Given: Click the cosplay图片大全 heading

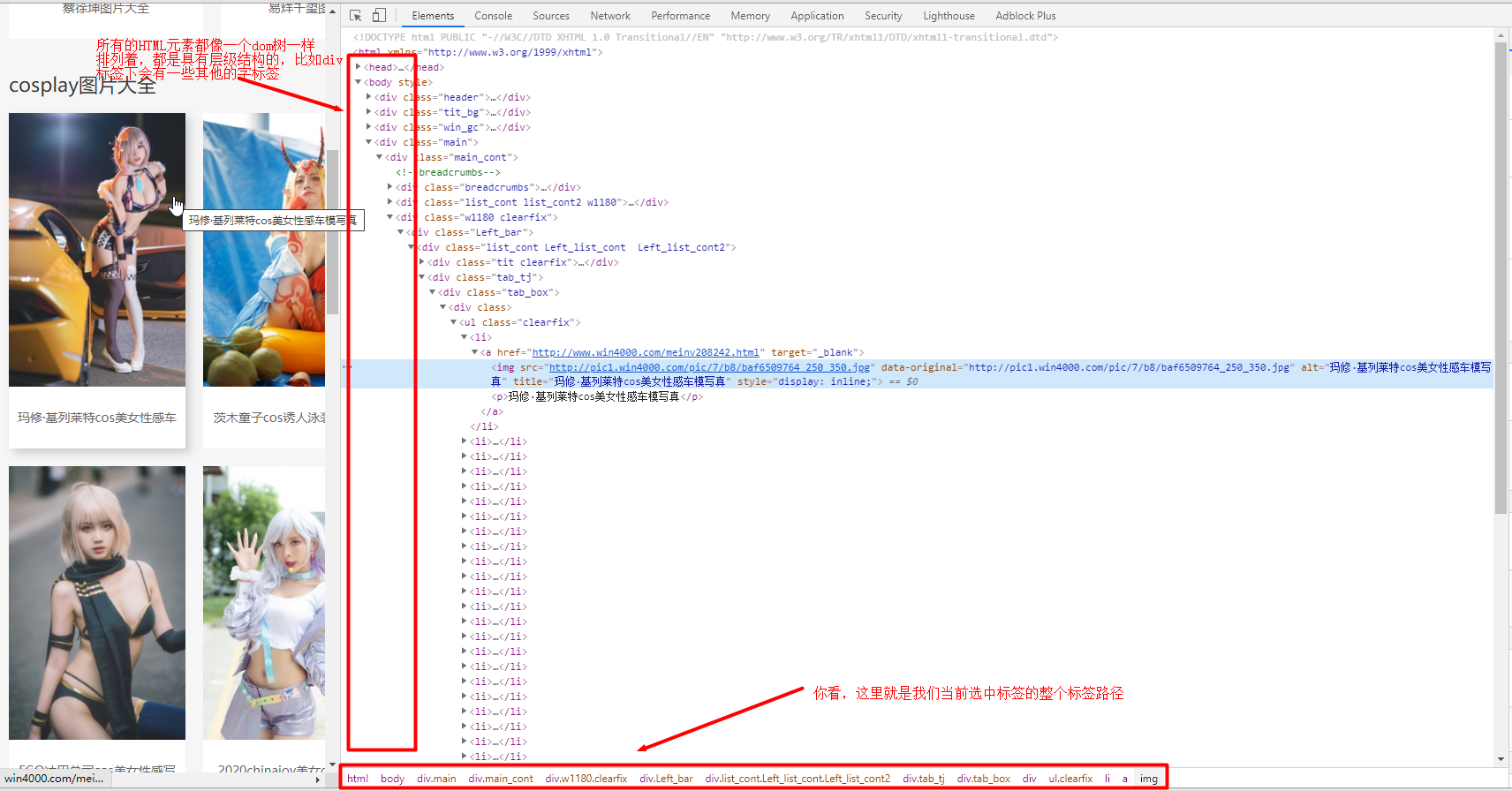Looking at the screenshot, I should (x=82, y=86).
